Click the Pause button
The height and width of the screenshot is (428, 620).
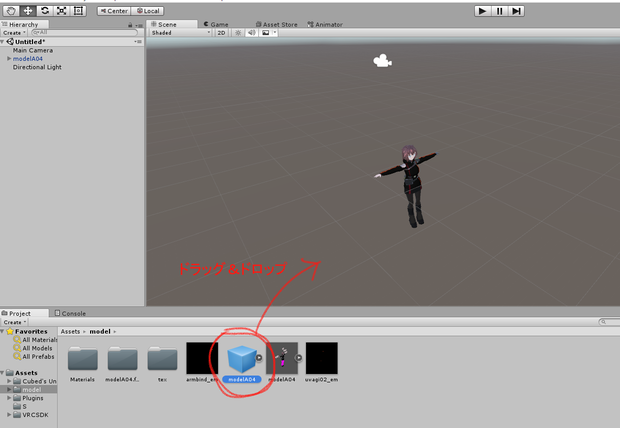499,11
